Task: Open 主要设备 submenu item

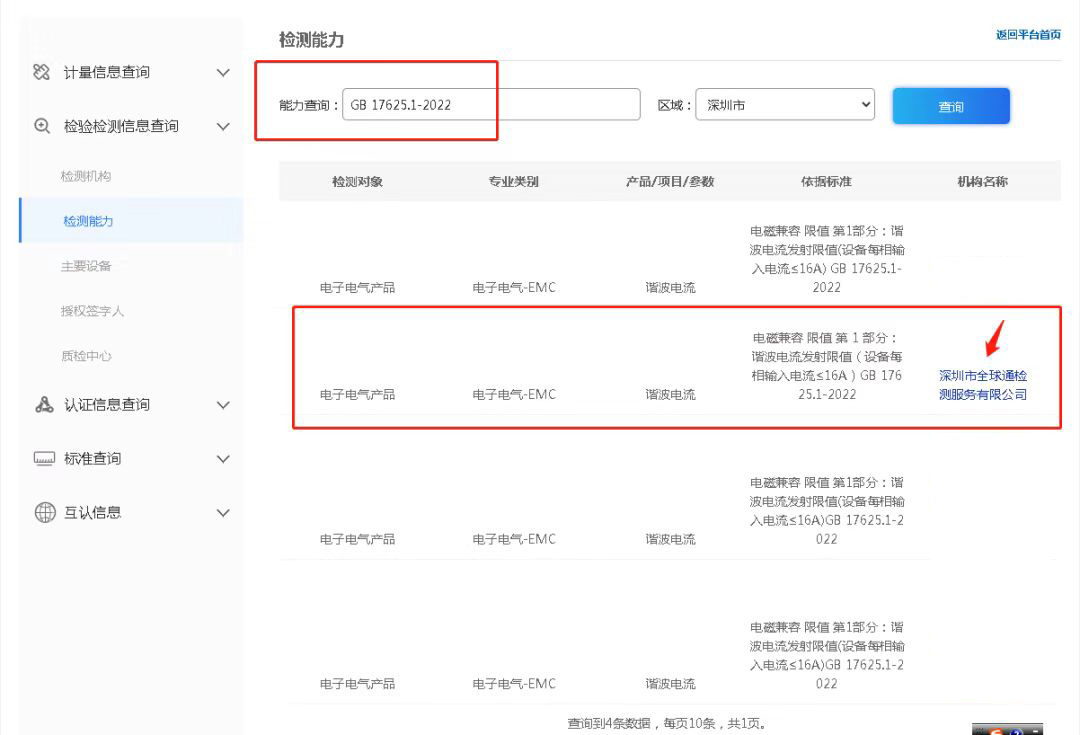Action: point(86,266)
